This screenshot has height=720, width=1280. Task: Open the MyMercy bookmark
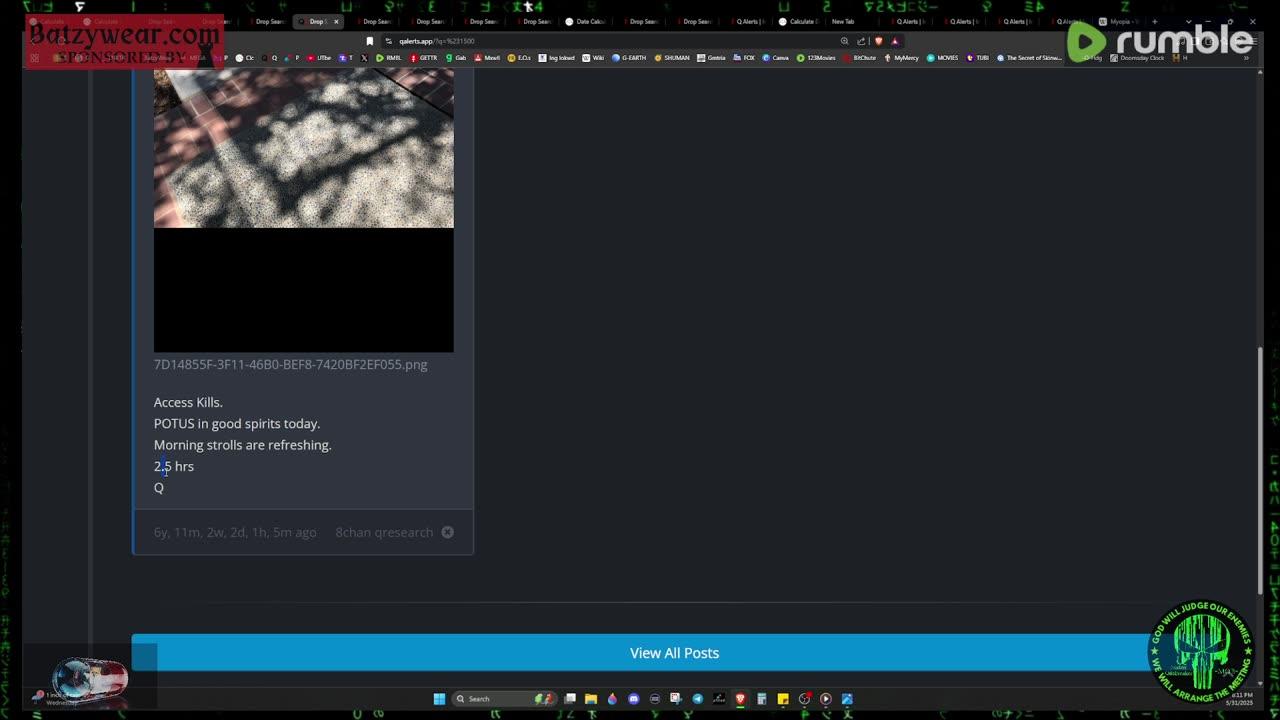[x=901, y=58]
